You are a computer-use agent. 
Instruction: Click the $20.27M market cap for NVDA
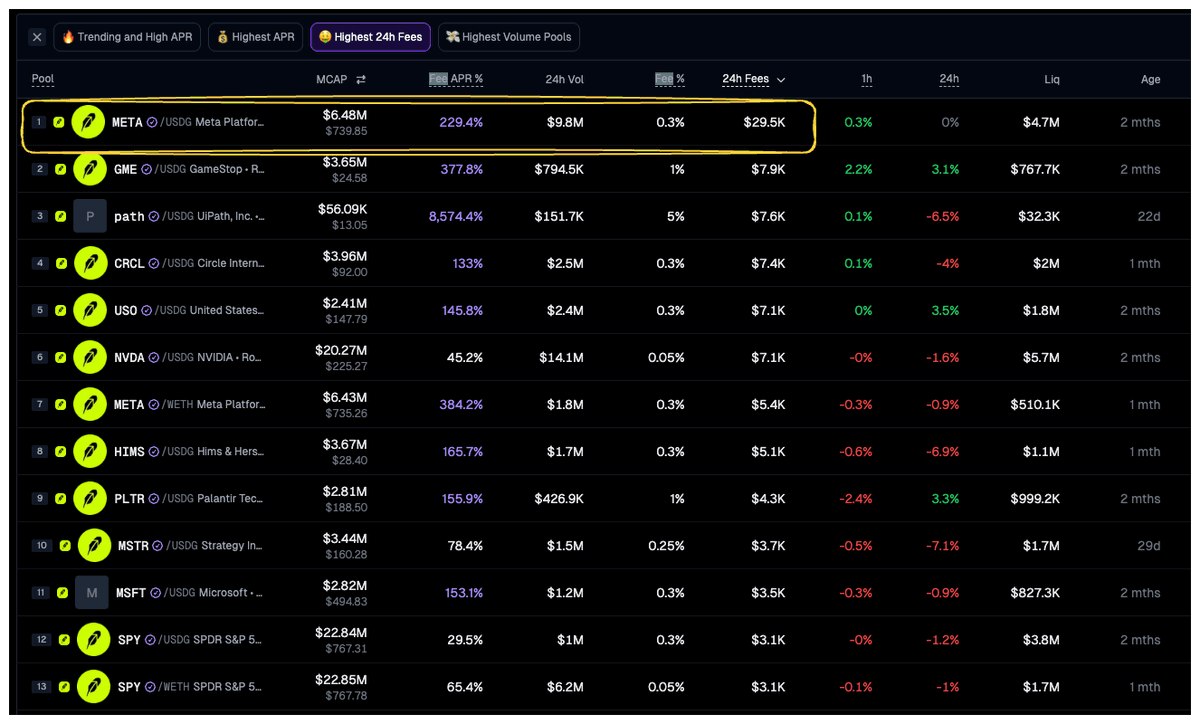click(x=342, y=350)
